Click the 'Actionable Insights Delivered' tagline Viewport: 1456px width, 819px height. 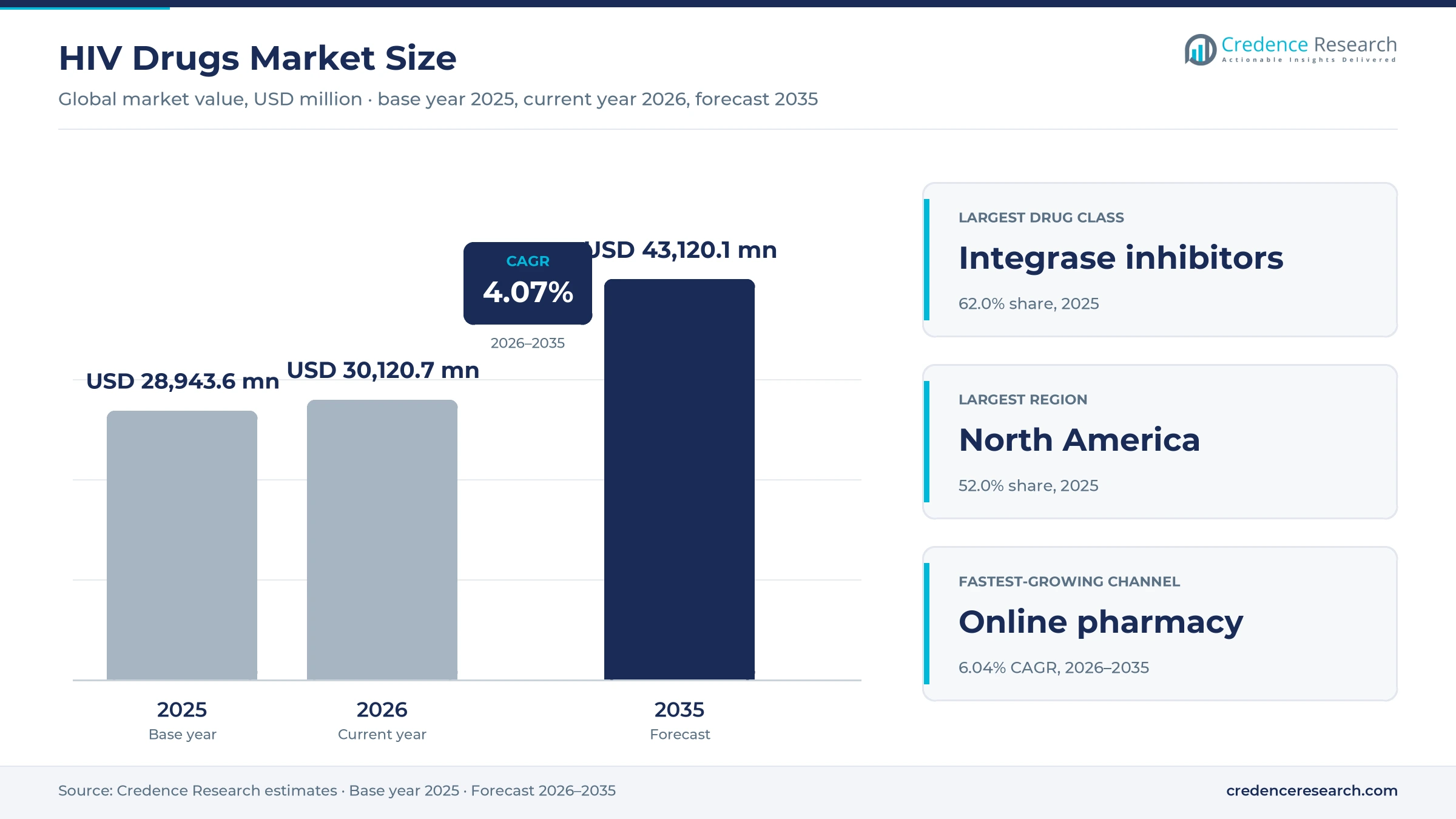(1309, 59)
